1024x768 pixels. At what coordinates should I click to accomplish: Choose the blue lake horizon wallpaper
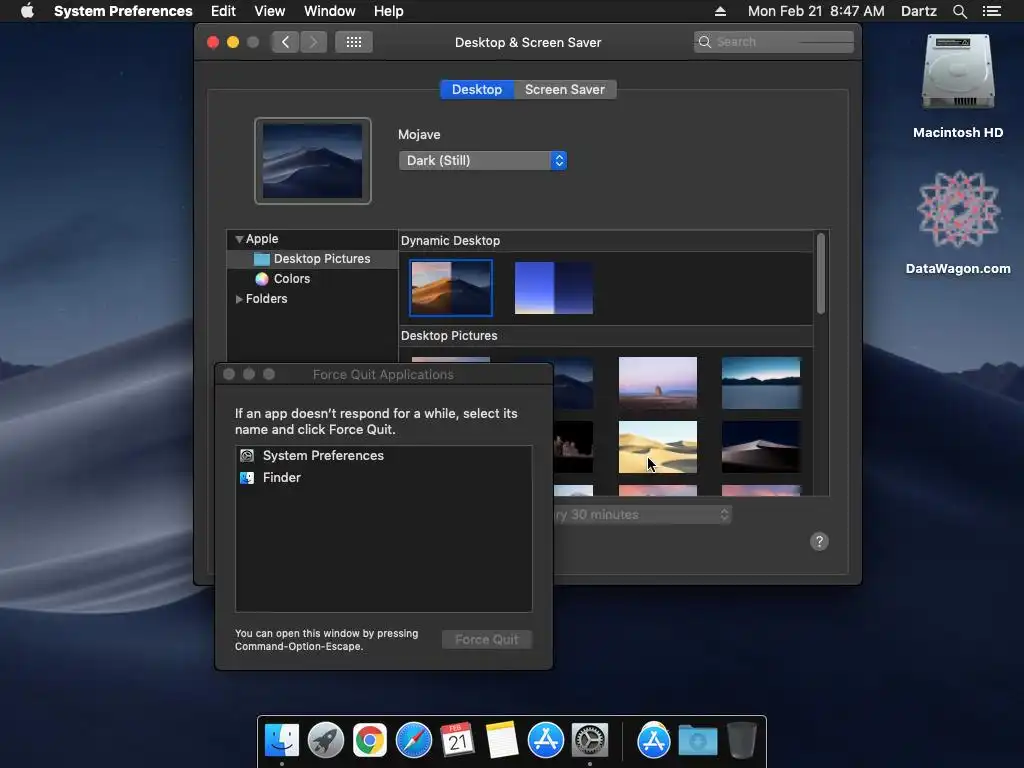(x=761, y=383)
